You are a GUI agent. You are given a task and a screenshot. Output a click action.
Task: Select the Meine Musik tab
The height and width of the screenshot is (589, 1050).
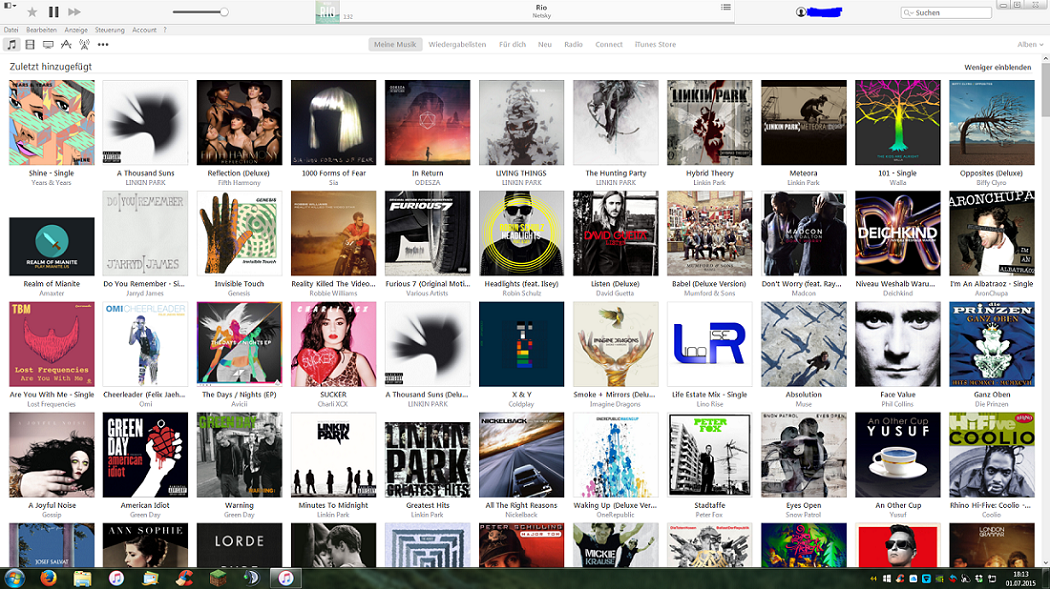pos(395,44)
